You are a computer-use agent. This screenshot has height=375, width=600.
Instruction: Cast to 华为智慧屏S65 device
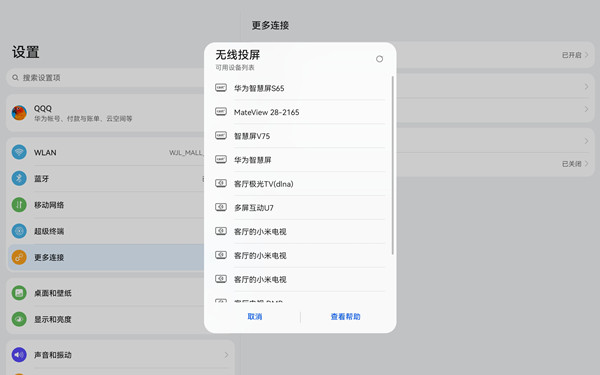[300, 88]
